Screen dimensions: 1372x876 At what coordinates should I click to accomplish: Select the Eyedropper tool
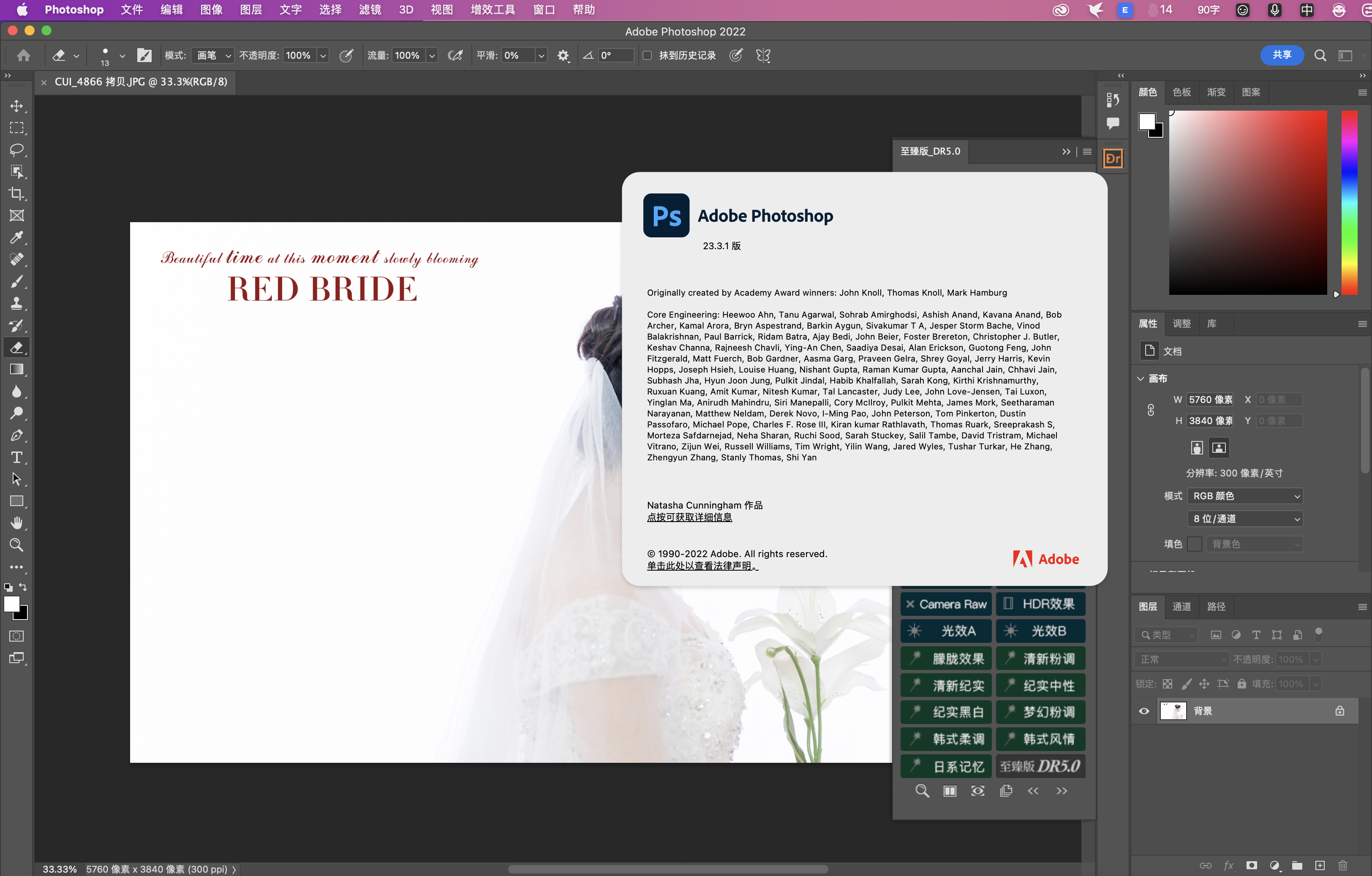pyautogui.click(x=16, y=237)
